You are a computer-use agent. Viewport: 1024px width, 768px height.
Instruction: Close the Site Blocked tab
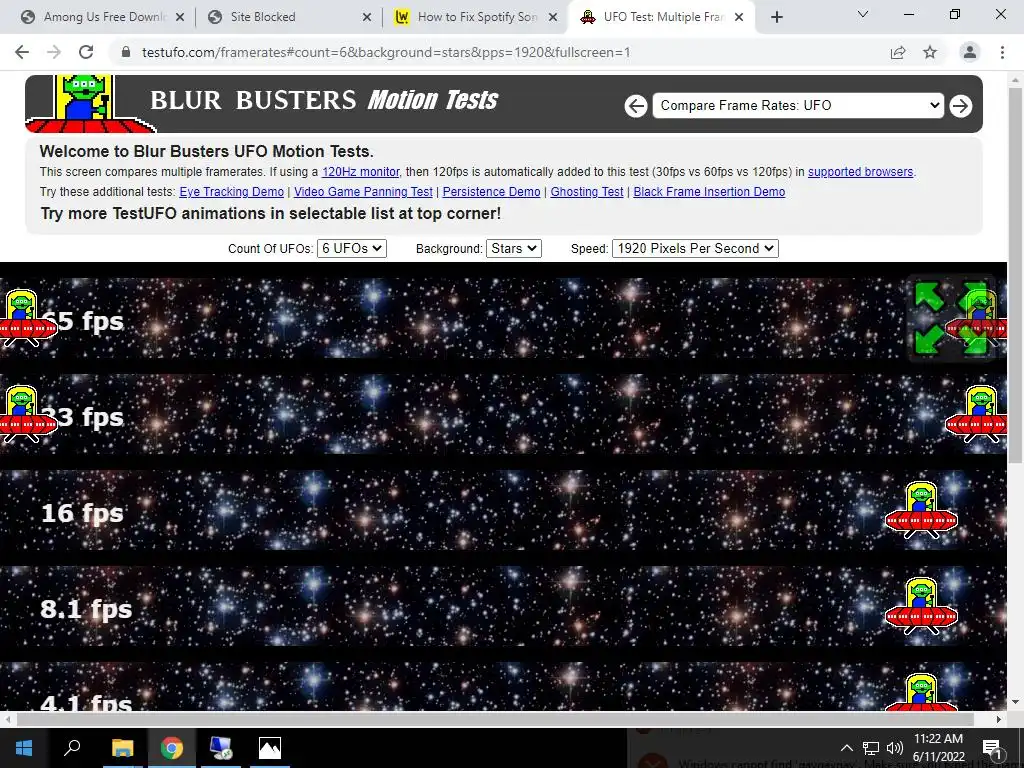point(367,17)
